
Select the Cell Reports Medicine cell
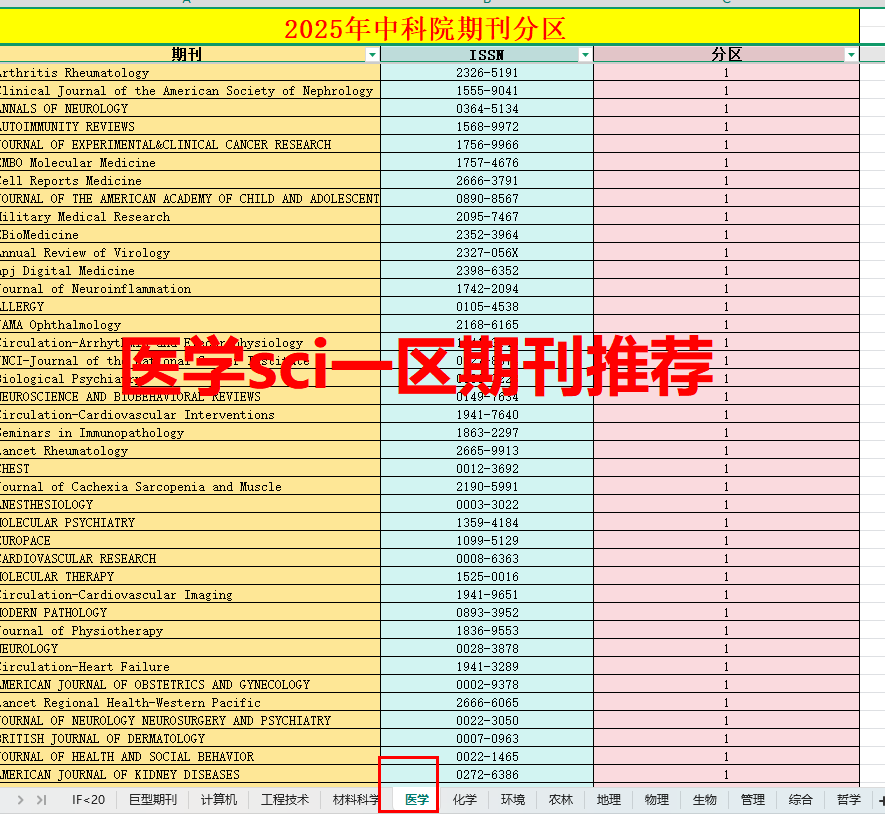(190, 181)
